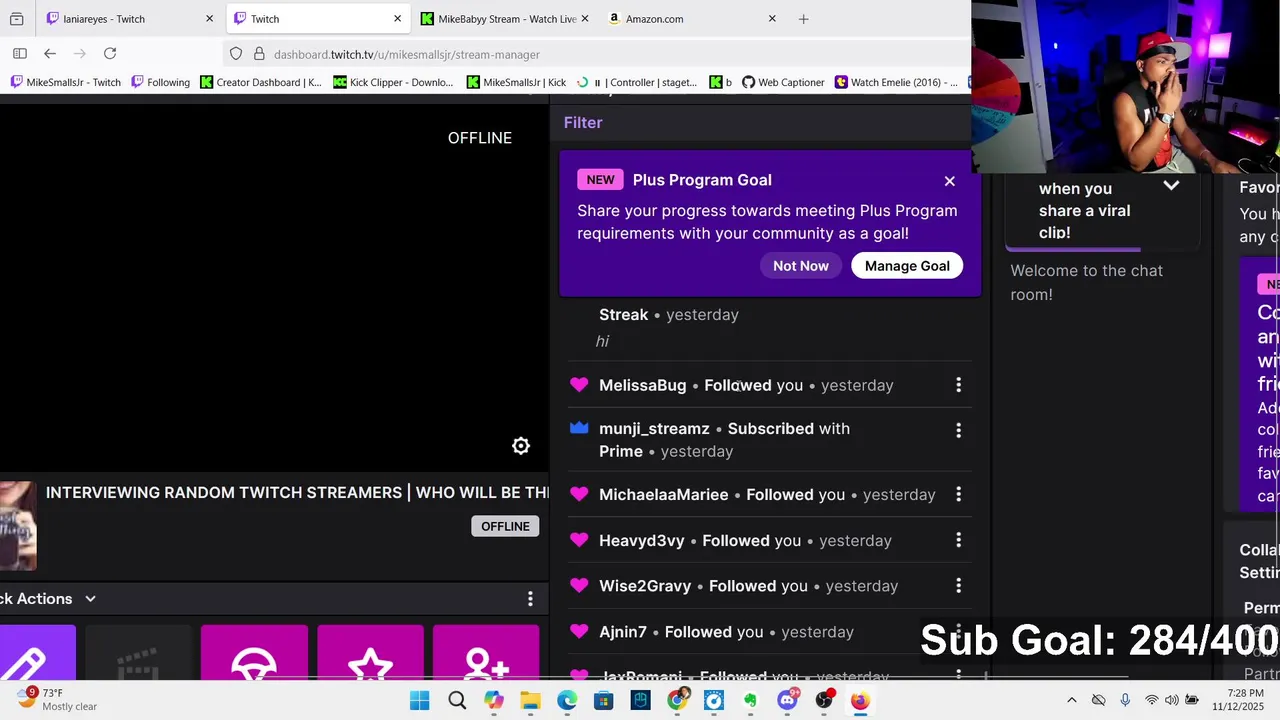Screen dimensions: 1280x720
Task: Open Quick Actions three-dot options menu
Action: [530, 599]
